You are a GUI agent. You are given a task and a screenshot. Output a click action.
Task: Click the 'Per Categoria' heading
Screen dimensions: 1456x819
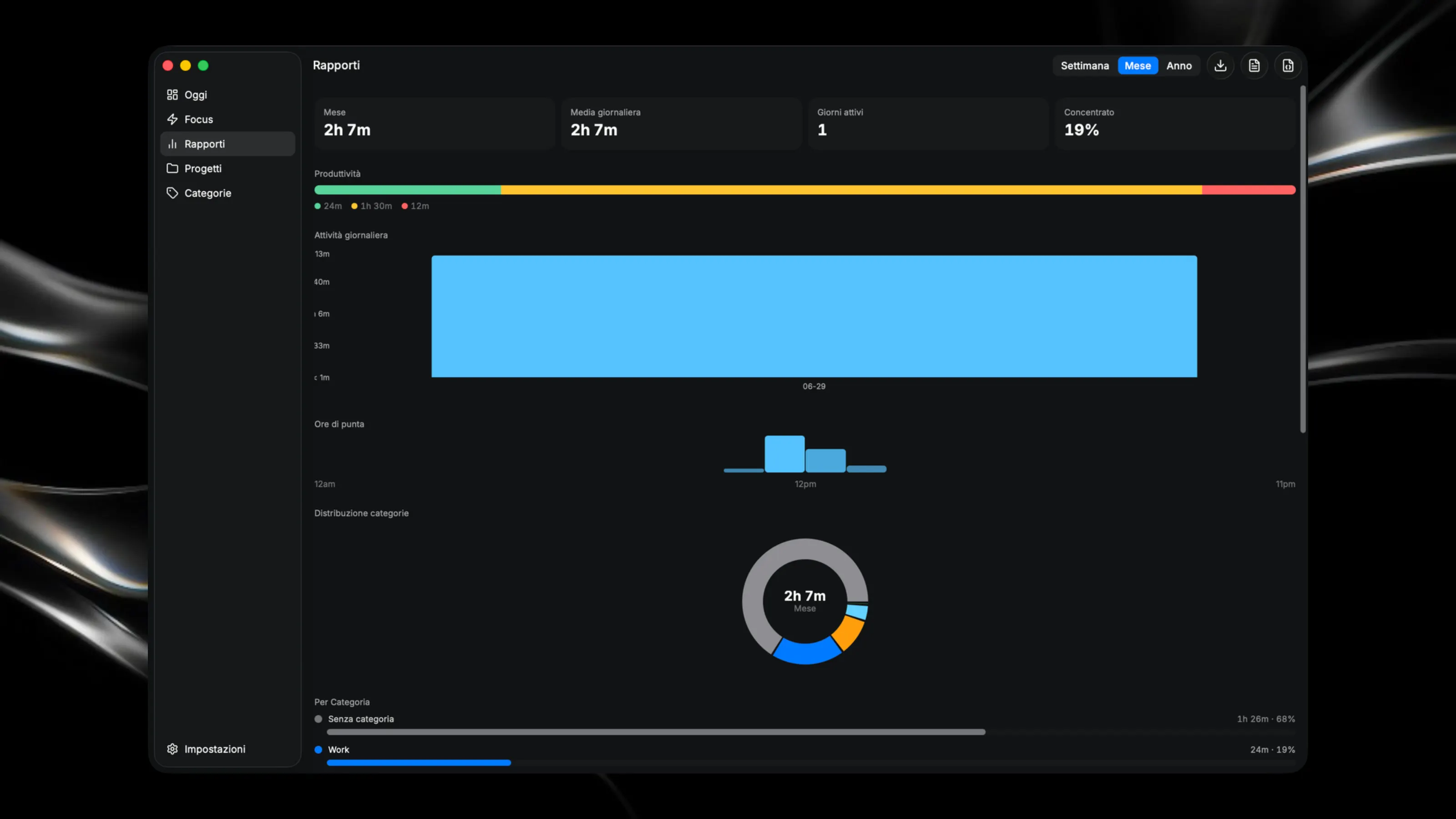(x=342, y=702)
